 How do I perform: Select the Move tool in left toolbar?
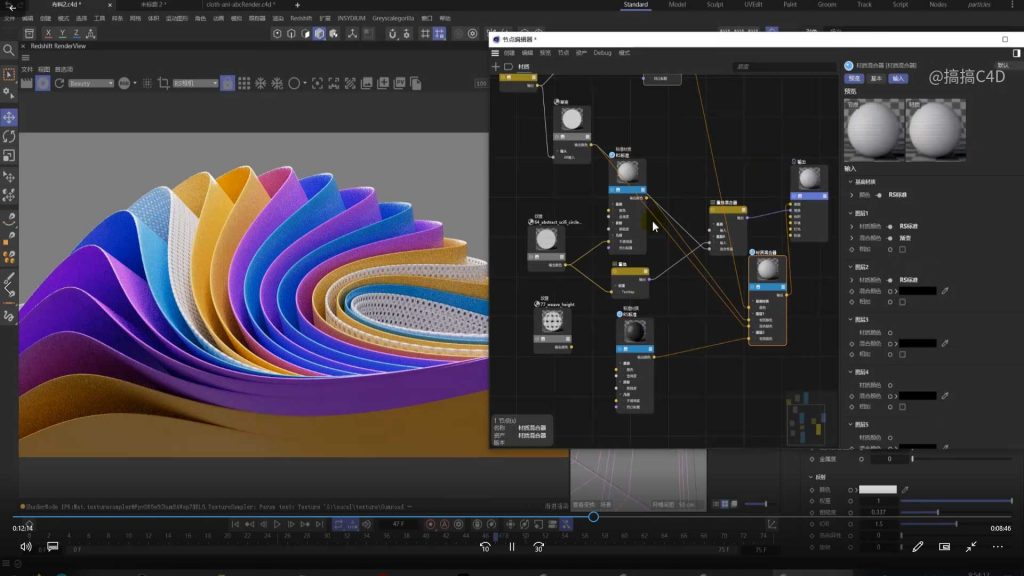point(9,117)
